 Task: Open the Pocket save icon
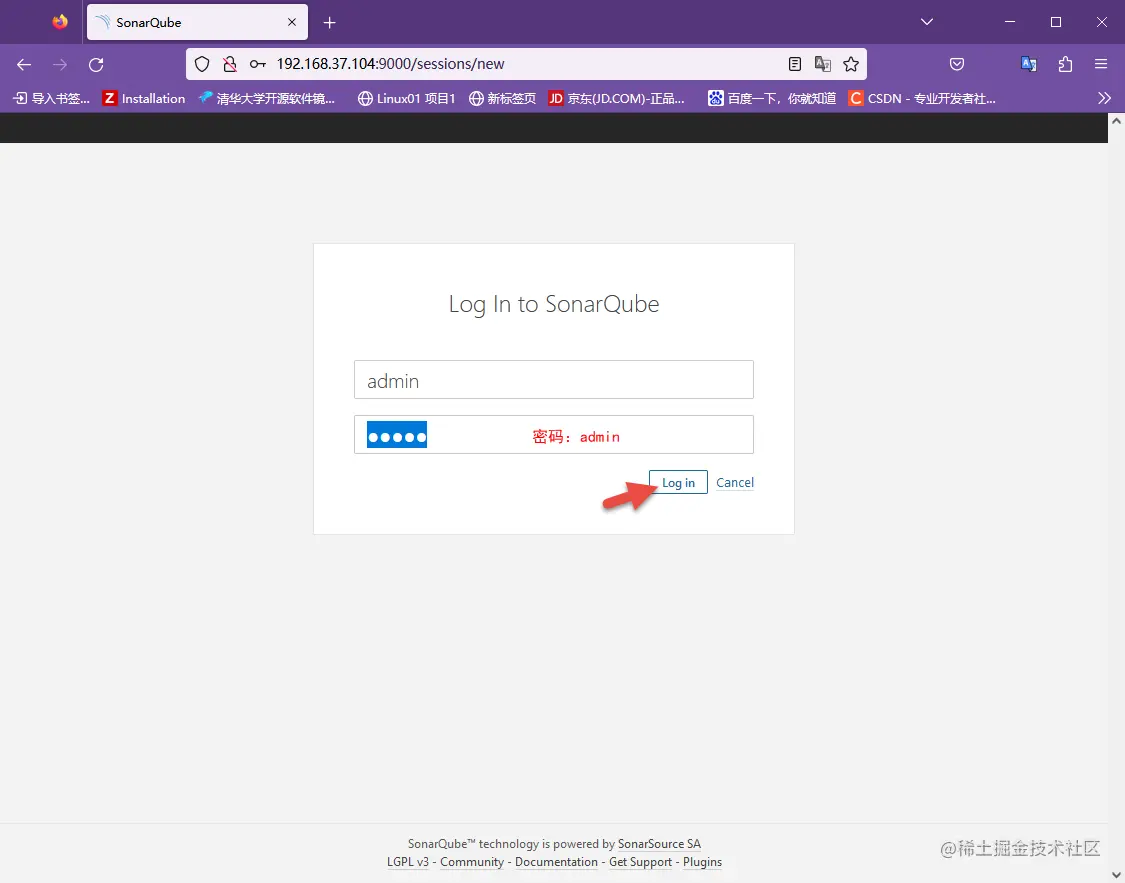(x=957, y=65)
